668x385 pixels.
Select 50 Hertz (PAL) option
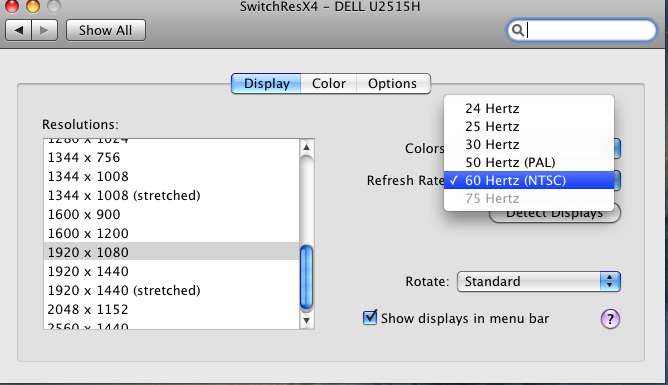529,162
